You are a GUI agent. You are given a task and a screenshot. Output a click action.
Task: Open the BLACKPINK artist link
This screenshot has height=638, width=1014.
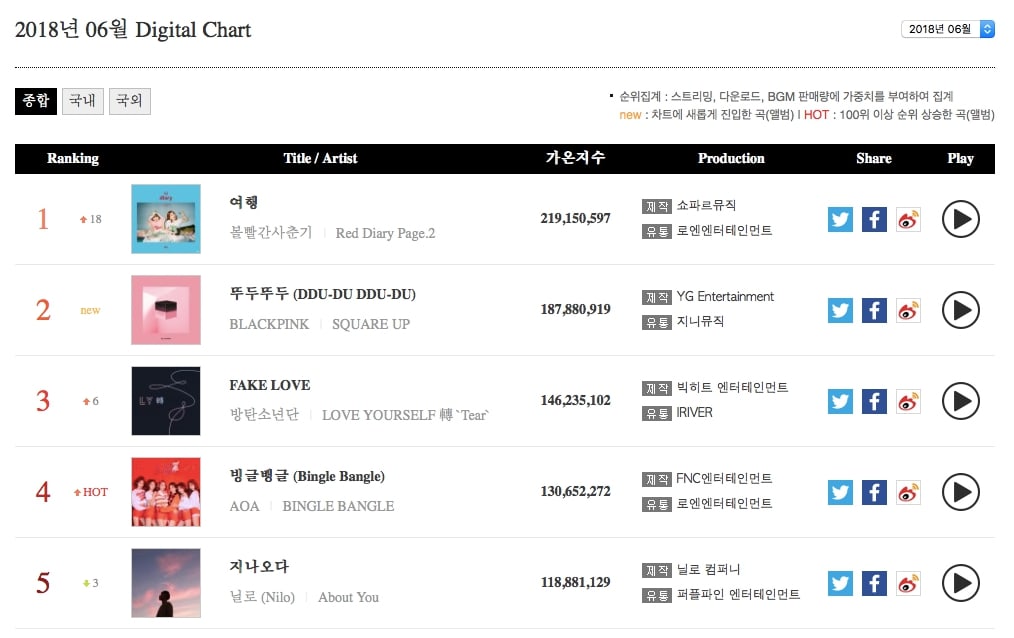click(x=269, y=324)
